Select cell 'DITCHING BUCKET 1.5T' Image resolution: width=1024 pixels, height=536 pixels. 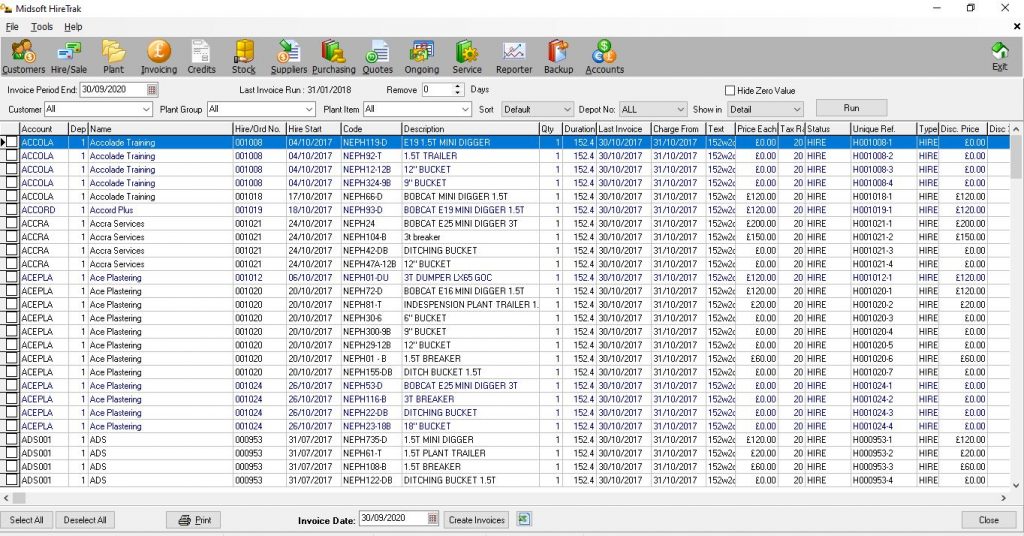(x=470, y=480)
